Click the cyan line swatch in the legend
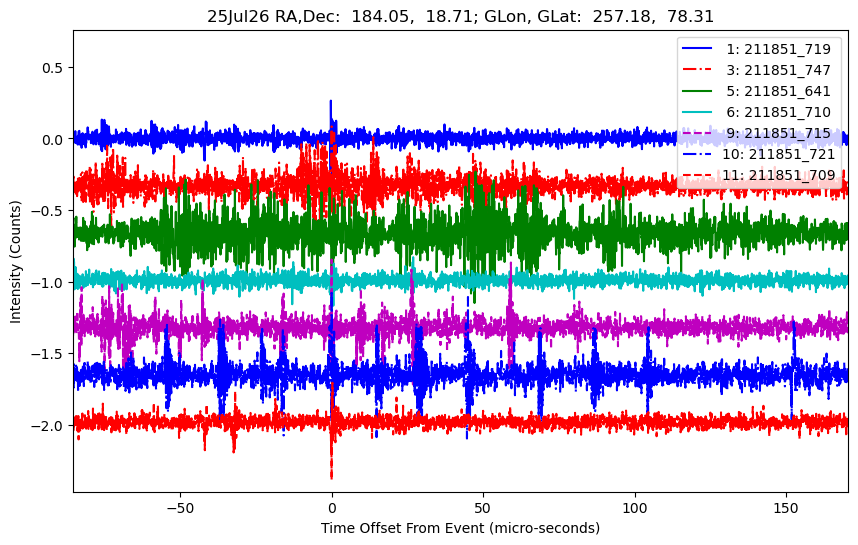Viewport: 858px width, 545px height. [x=699, y=112]
